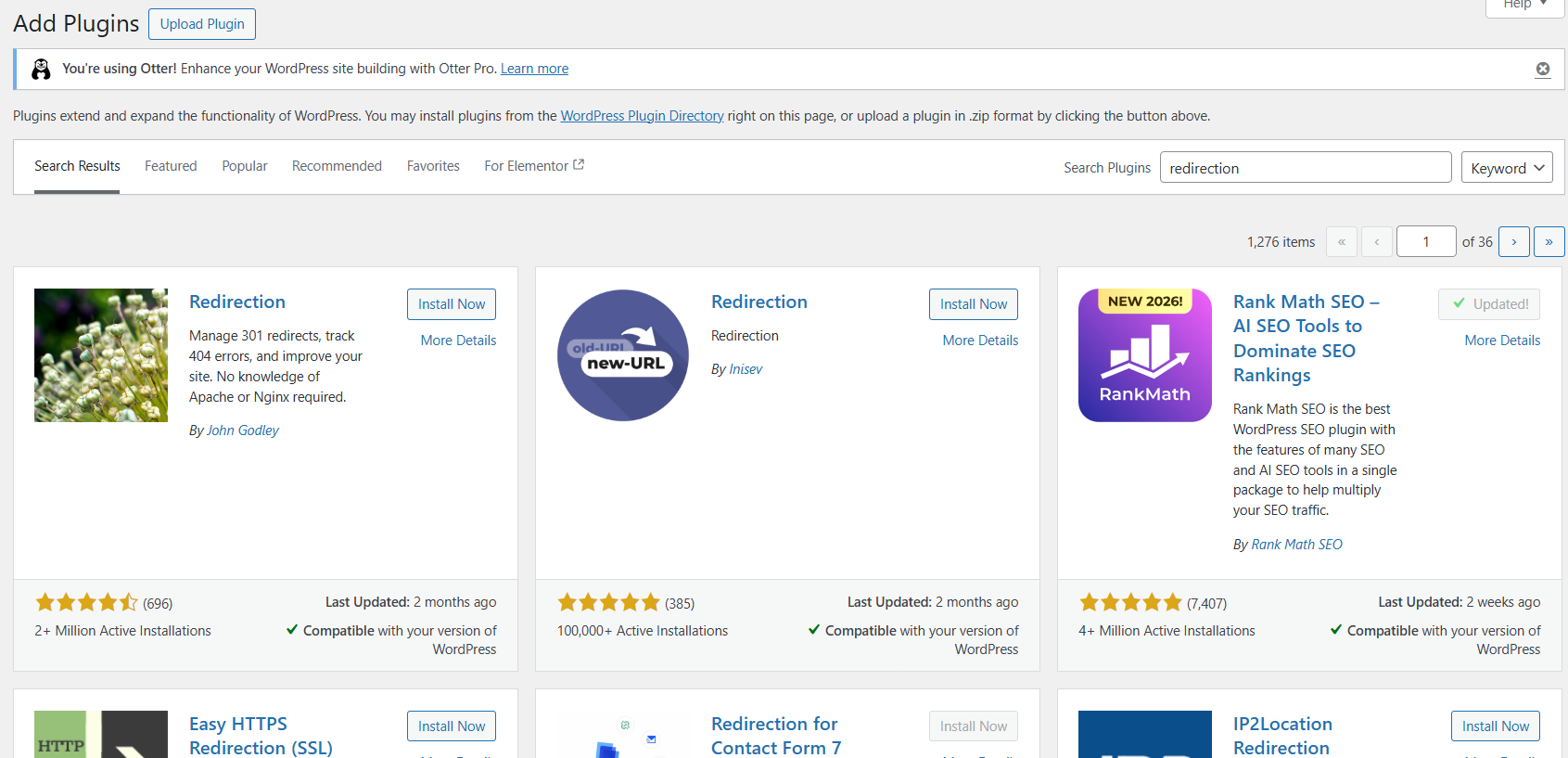Open the old-URL new-URL Redirection plugin icon
Image resolution: width=1568 pixels, height=758 pixels.
point(623,355)
